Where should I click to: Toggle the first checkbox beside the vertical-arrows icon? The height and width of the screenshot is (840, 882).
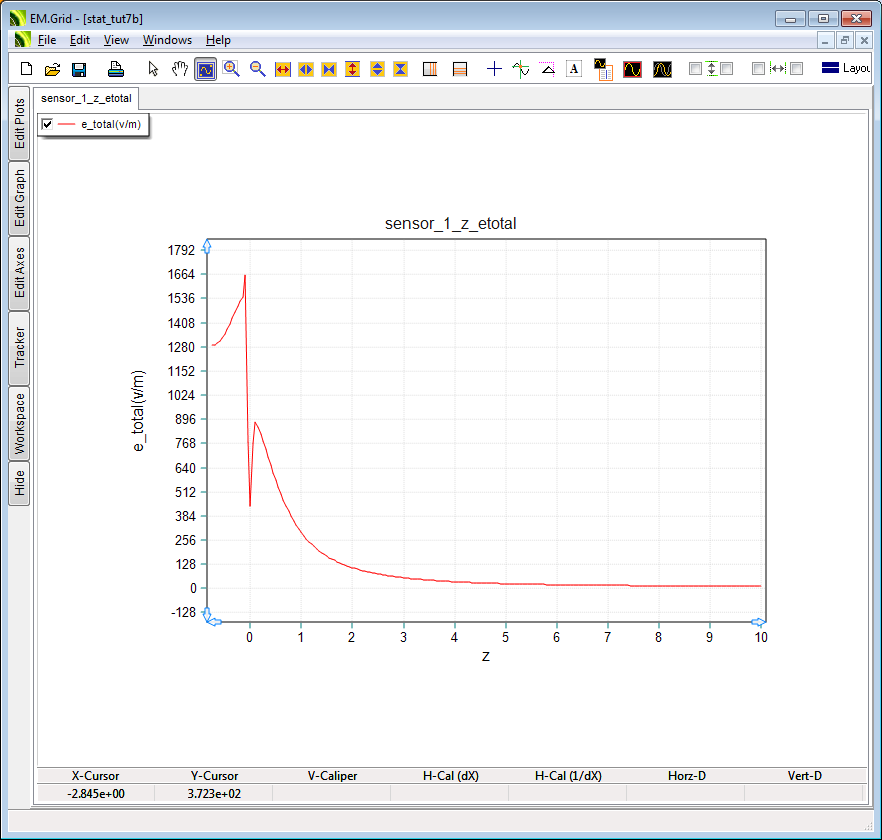pos(695,69)
